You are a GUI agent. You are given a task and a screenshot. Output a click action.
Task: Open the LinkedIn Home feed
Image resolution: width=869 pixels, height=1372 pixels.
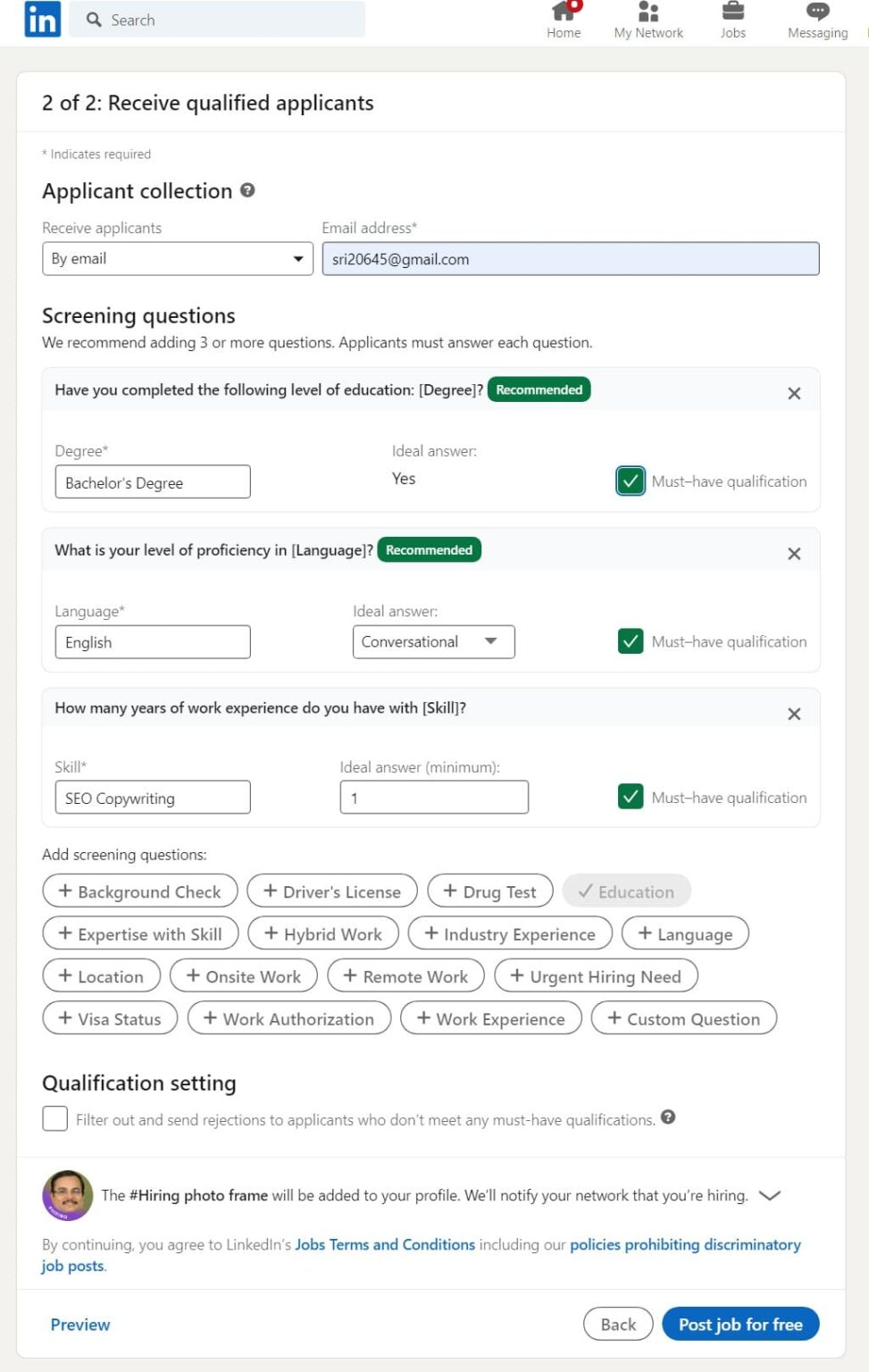click(x=563, y=18)
